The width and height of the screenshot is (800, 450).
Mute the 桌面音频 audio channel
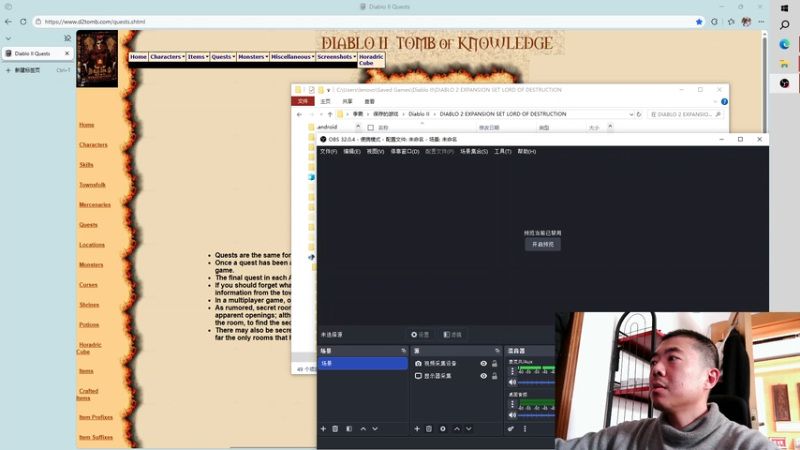(512, 415)
